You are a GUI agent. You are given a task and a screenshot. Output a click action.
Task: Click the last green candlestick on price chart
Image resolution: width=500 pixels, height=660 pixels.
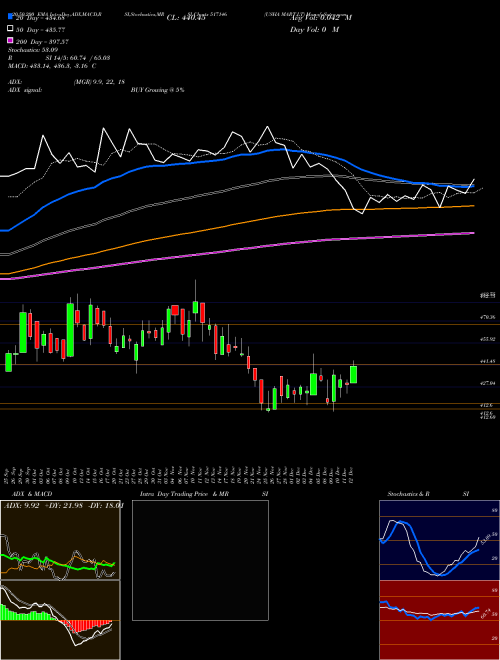click(x=354, y=374)
